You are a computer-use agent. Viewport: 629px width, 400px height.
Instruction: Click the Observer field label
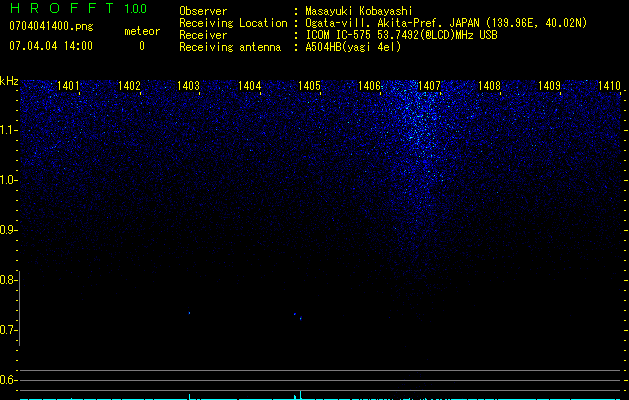[x=203, y=11]
